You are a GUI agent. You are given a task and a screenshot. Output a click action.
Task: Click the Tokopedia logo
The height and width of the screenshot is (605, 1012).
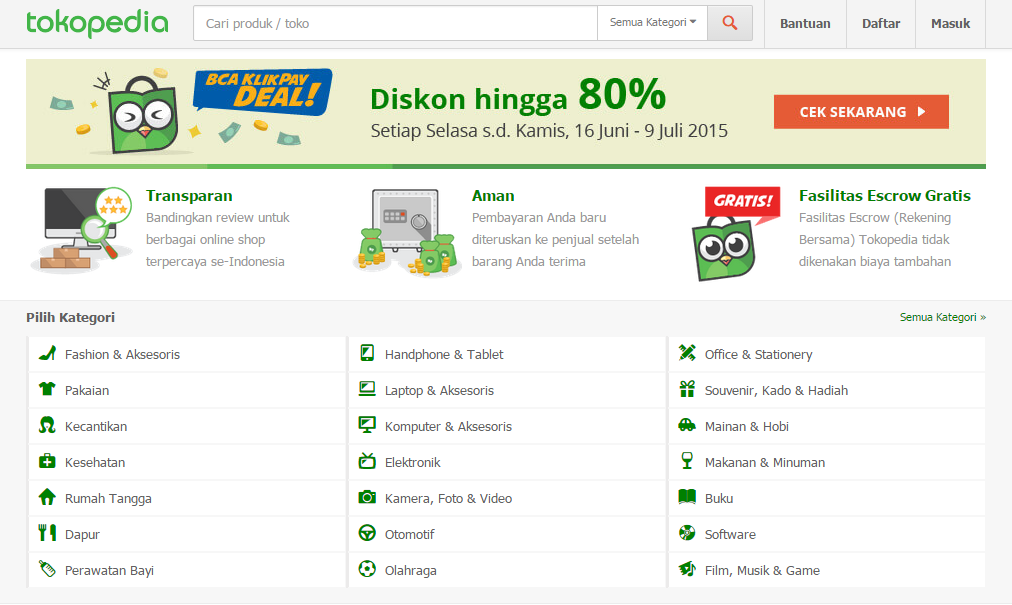click(97, 23)
